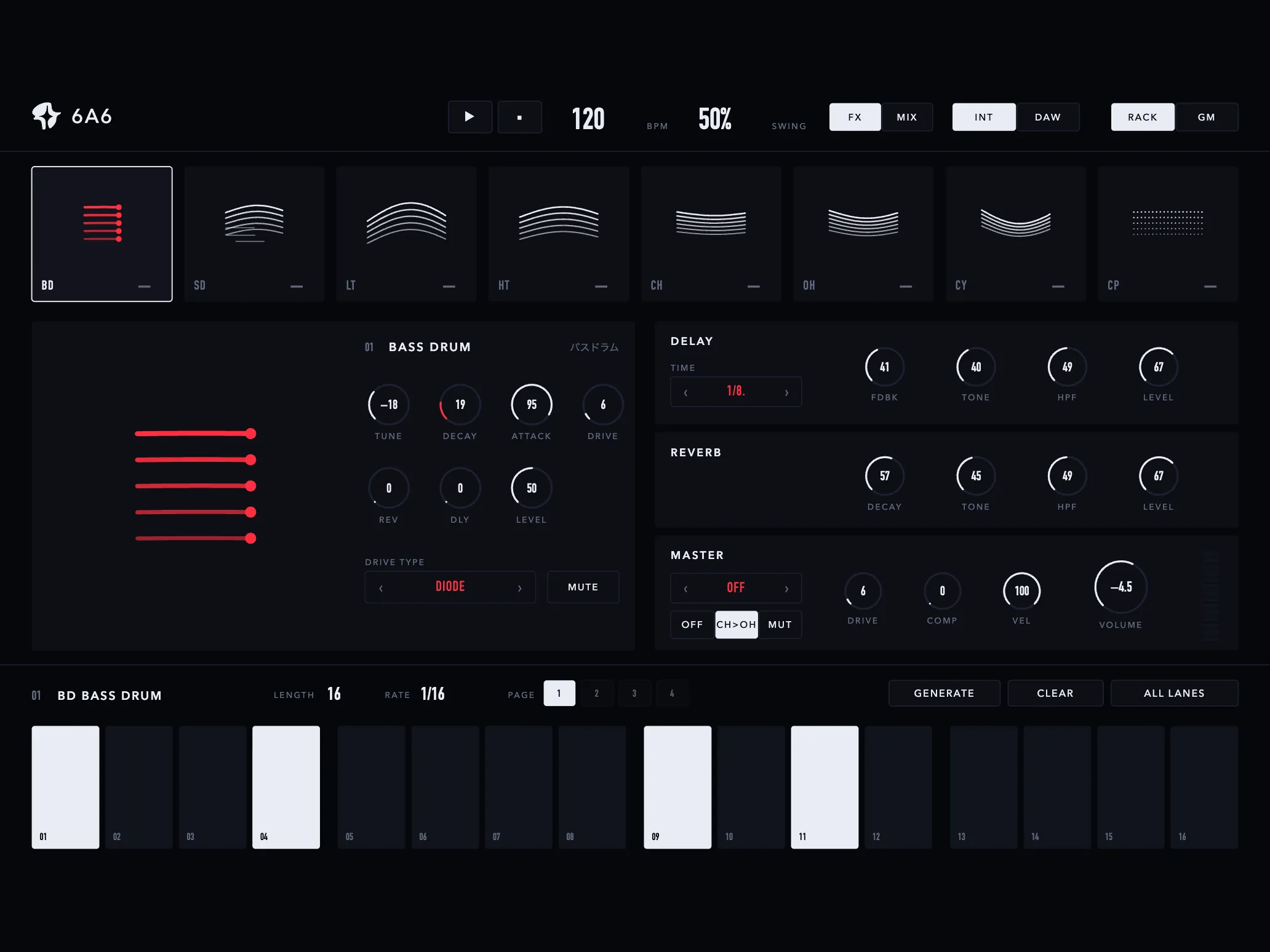Viewport: 1270px width, 952px height.
Task: Click the bass drum DECAY knob
Action: 460,405
